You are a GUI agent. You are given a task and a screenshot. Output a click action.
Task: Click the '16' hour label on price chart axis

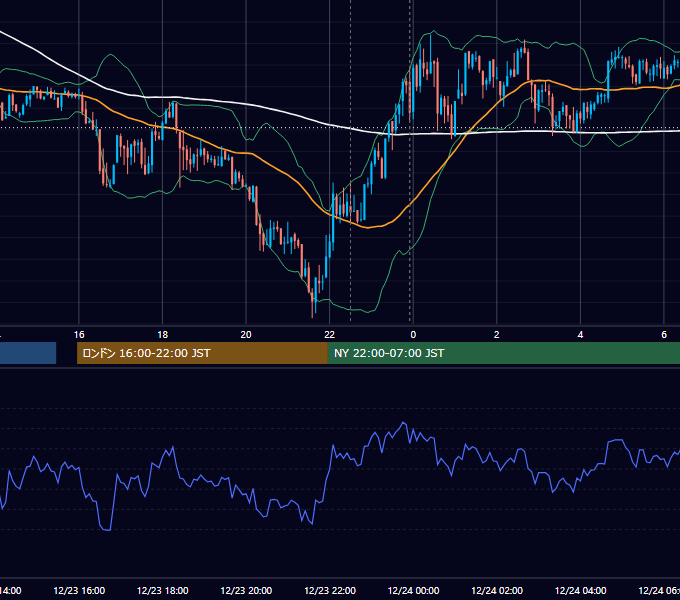79,335
